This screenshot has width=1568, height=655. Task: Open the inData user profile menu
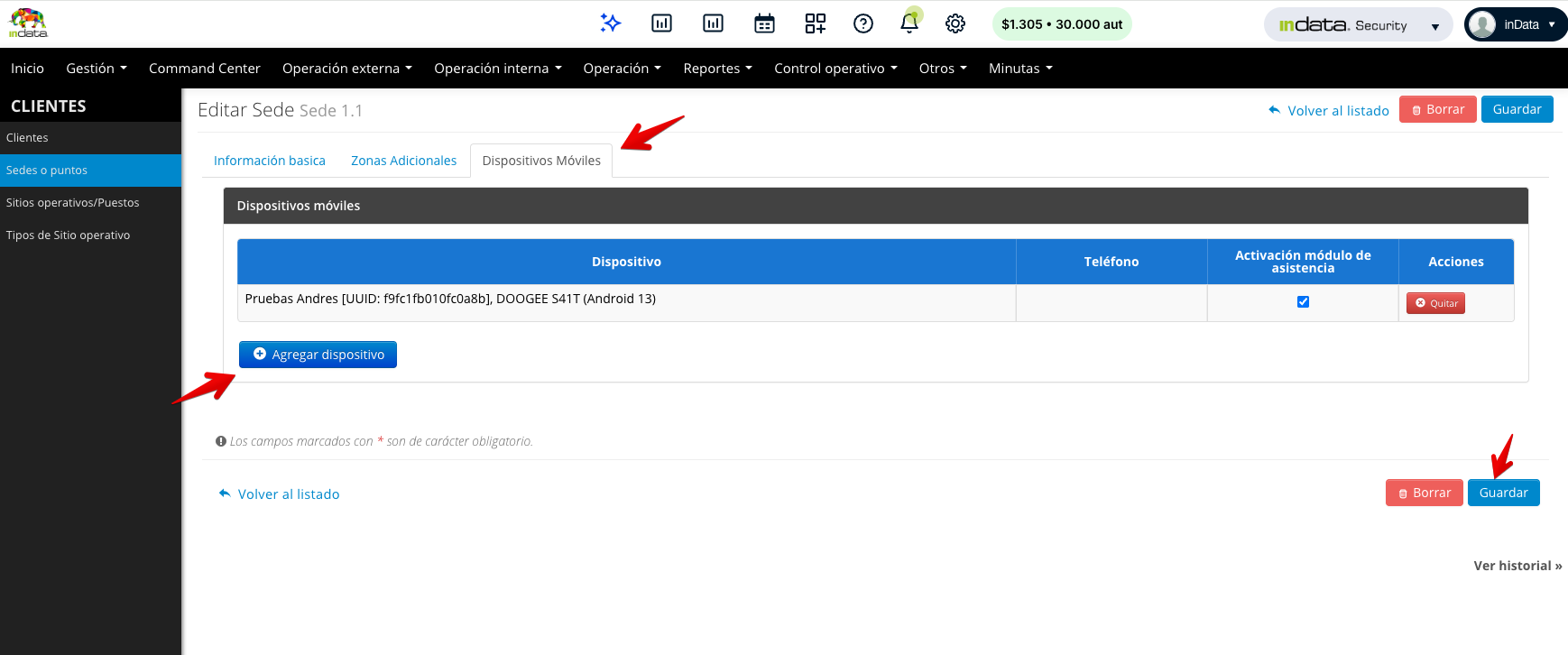[1516, 25]
